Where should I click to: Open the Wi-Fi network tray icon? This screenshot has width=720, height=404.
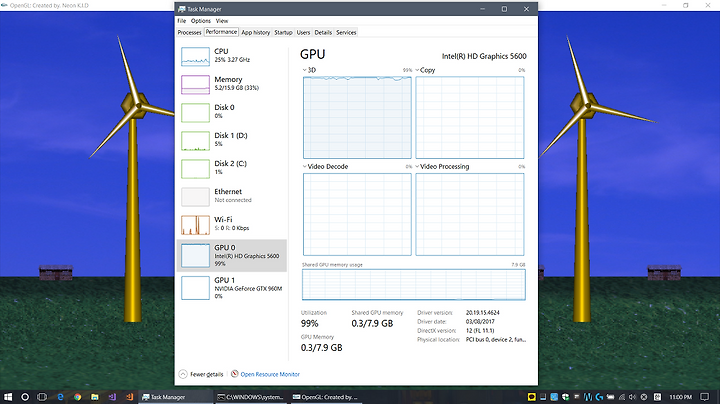point(622,397)
